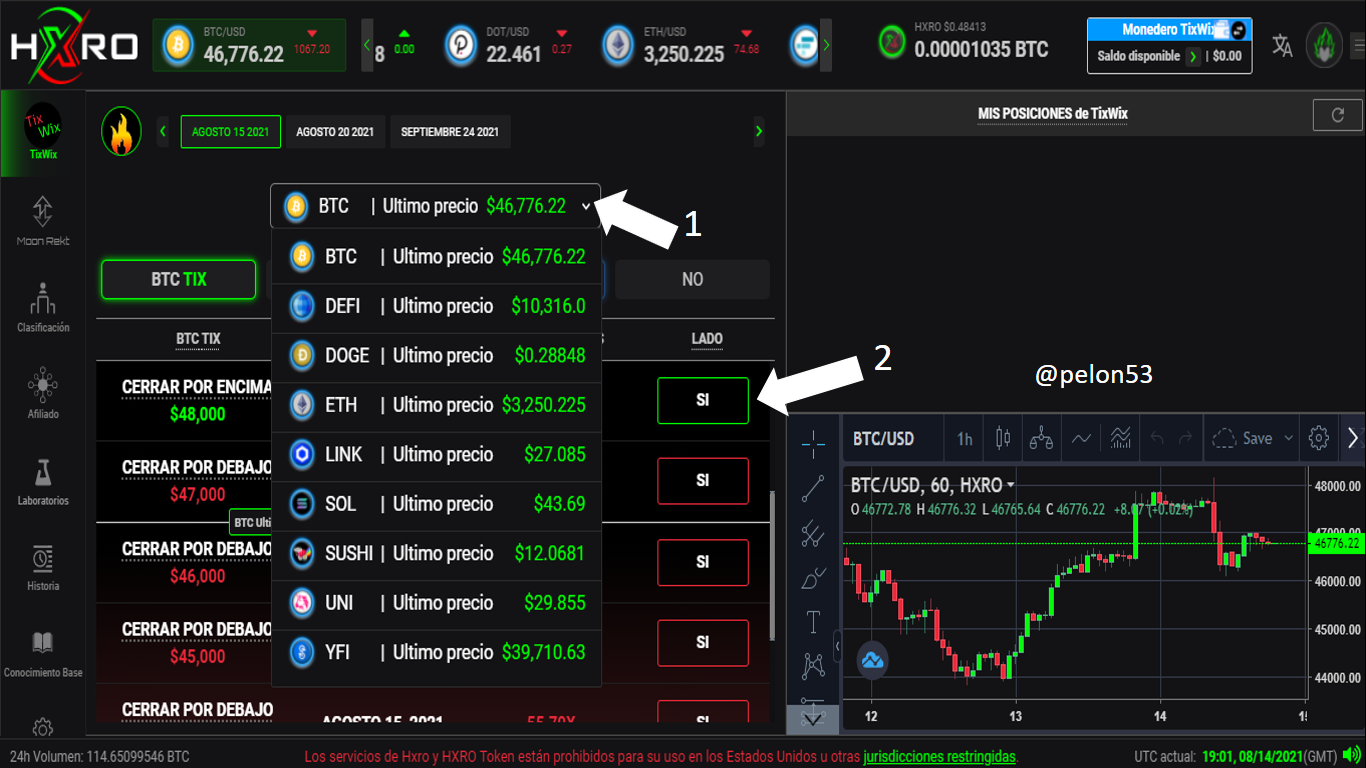
Task: Select the brush drawing tool
Action: [813, 578]
